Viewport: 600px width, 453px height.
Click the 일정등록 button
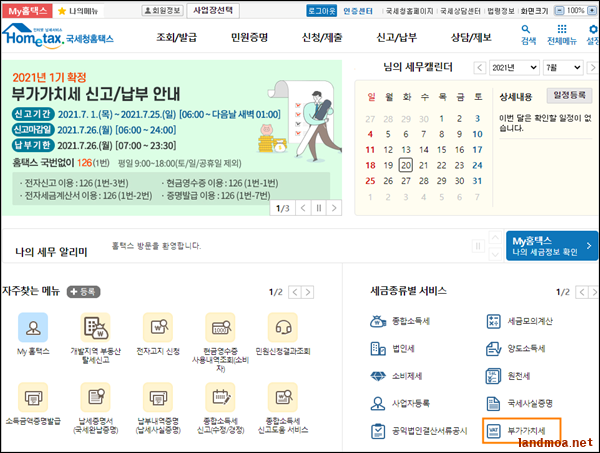[569, 95]
